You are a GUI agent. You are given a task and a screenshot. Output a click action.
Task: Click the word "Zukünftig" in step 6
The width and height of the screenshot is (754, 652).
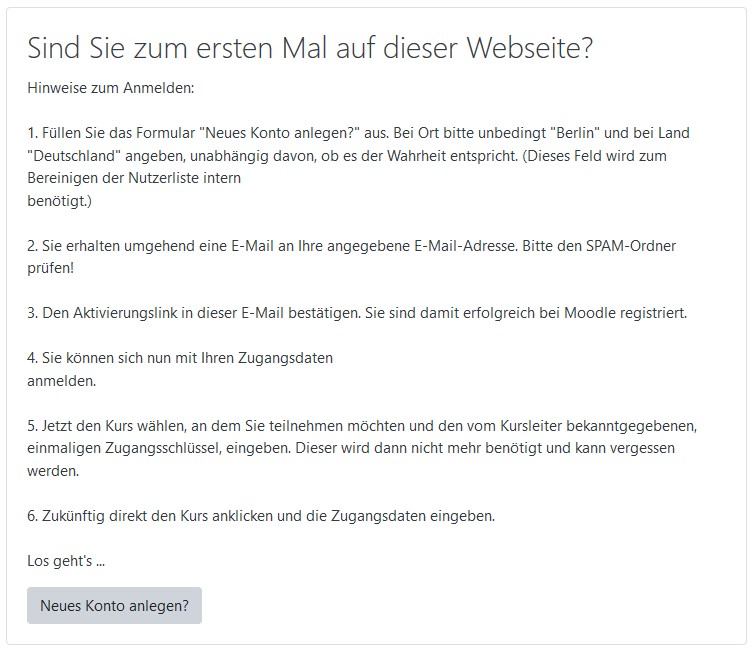tap(75, 516)
